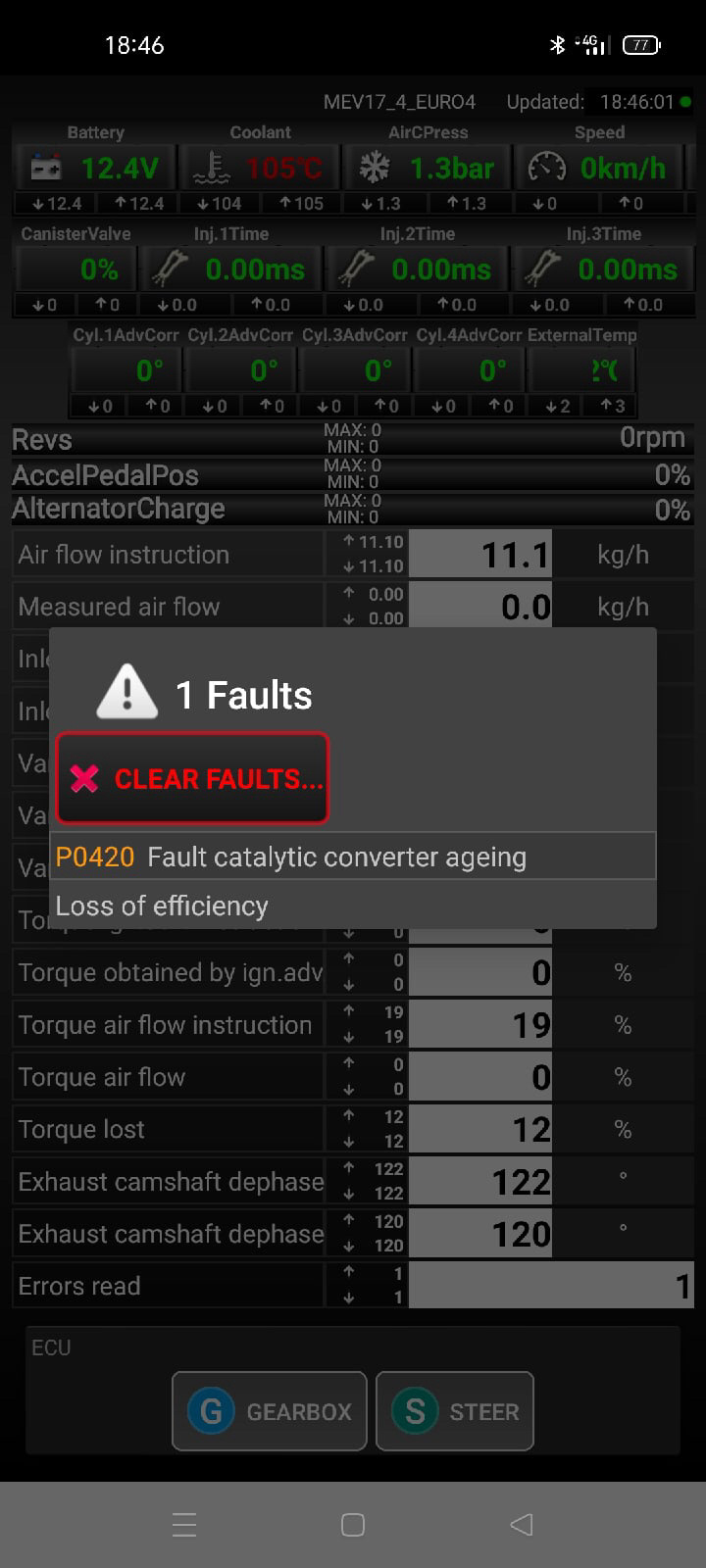
Task: Tap the battery voltage icon
Action: coord(44,169)
